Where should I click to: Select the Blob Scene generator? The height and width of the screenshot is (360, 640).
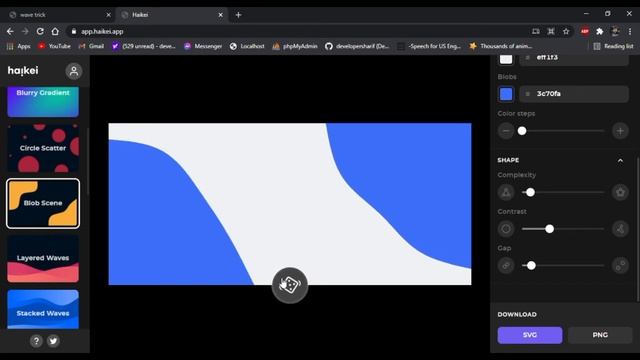[43, 203]
